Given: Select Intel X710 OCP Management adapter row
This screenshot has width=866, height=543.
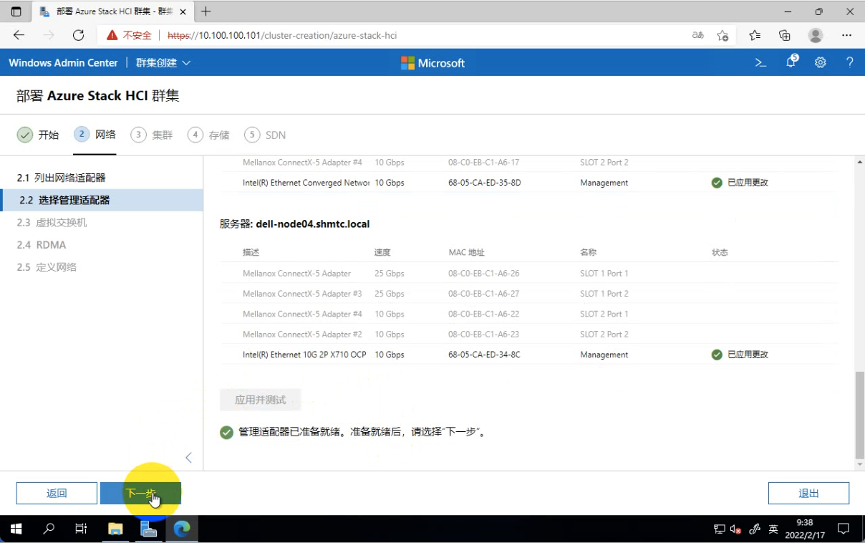Looking at the screenshot, I should tap(529, 355).
